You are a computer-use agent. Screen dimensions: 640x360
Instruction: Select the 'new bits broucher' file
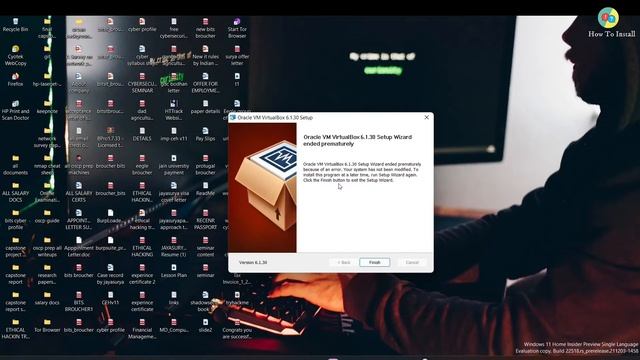[x=205, y=29]
